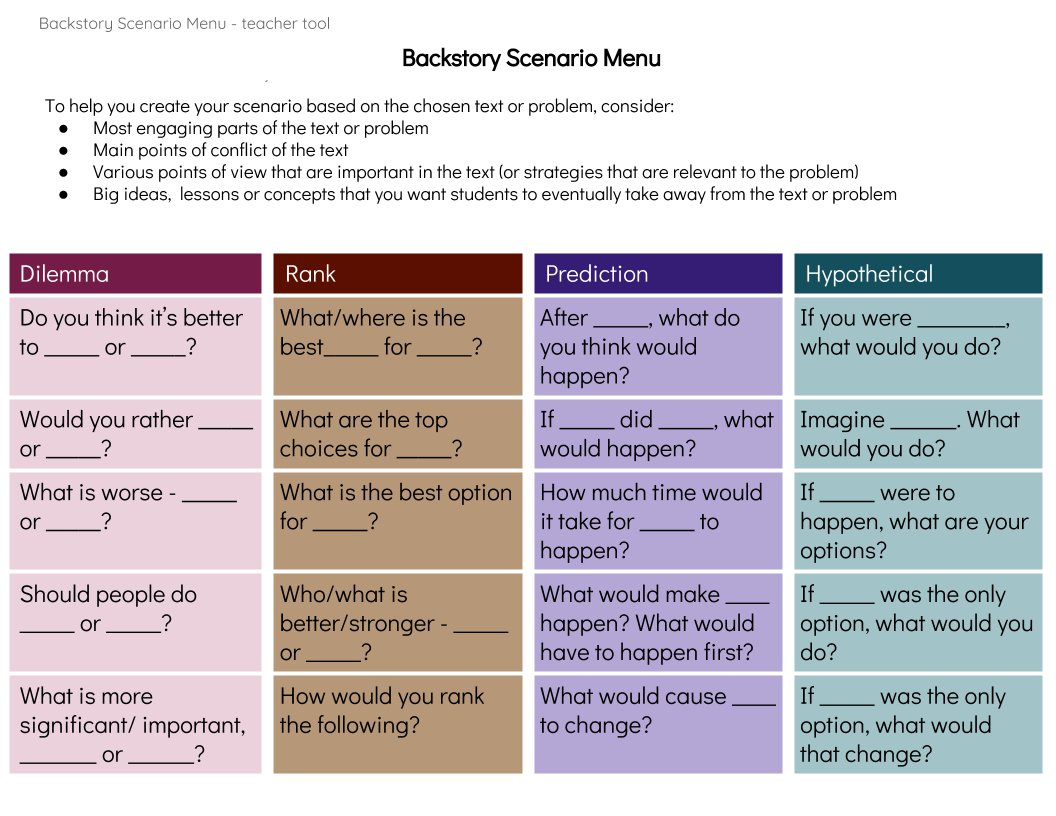1056x816 pixels.
Task: Select the "Big ideas, lessons or concepts" bullet
Action: [x=494, y=194]
